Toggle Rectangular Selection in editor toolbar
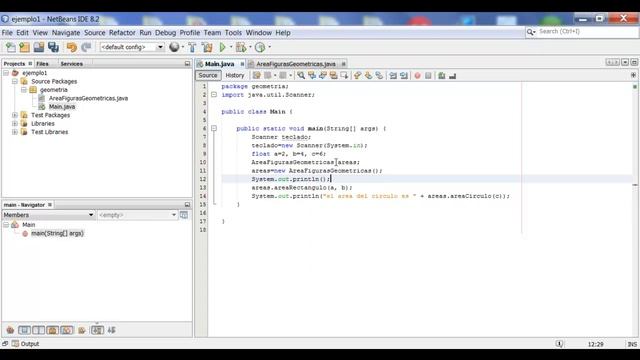The image size is (640, 360). point(344,76)
